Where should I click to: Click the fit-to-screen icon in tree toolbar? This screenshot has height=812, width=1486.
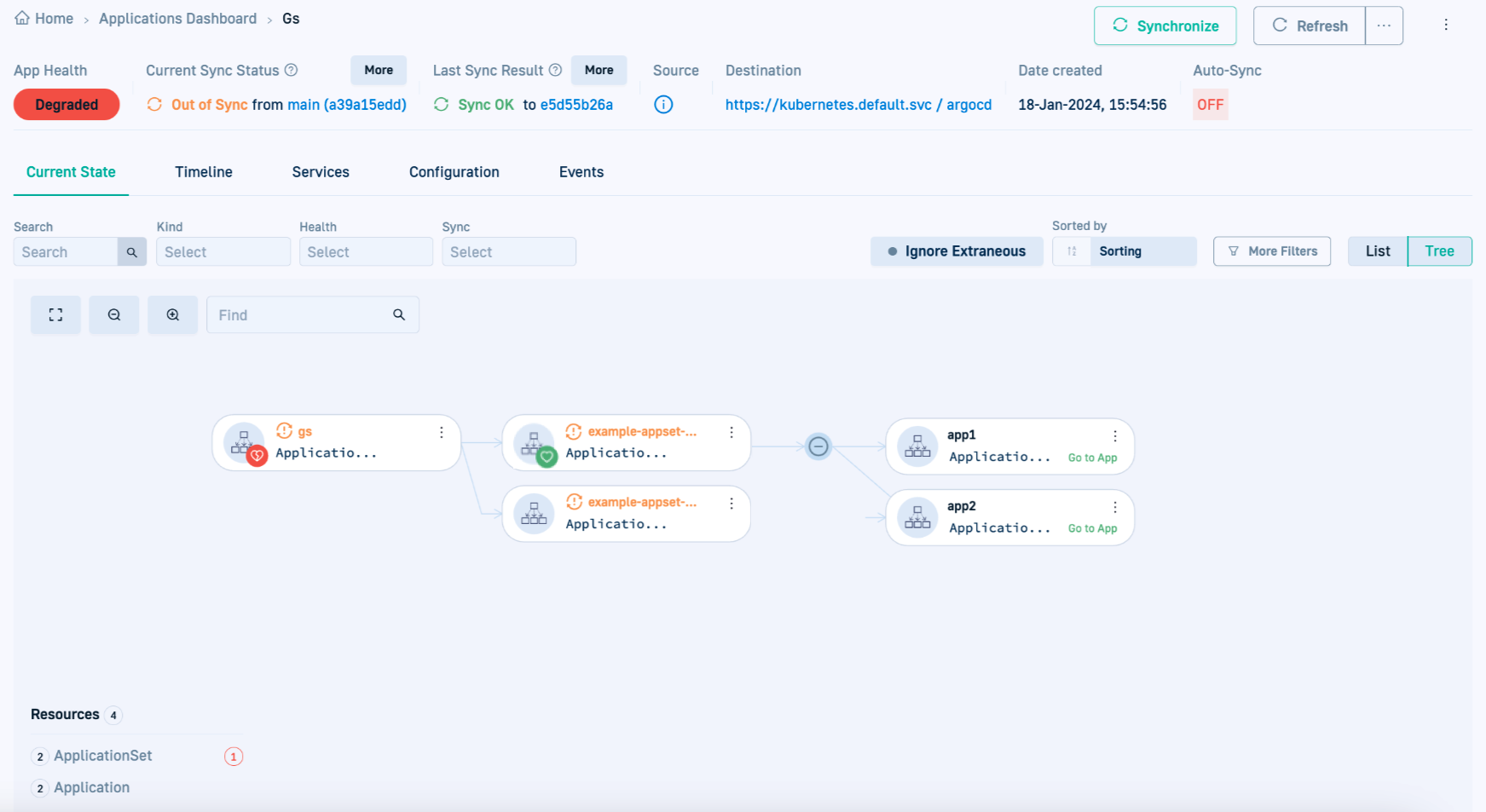[x=55, y=315]
